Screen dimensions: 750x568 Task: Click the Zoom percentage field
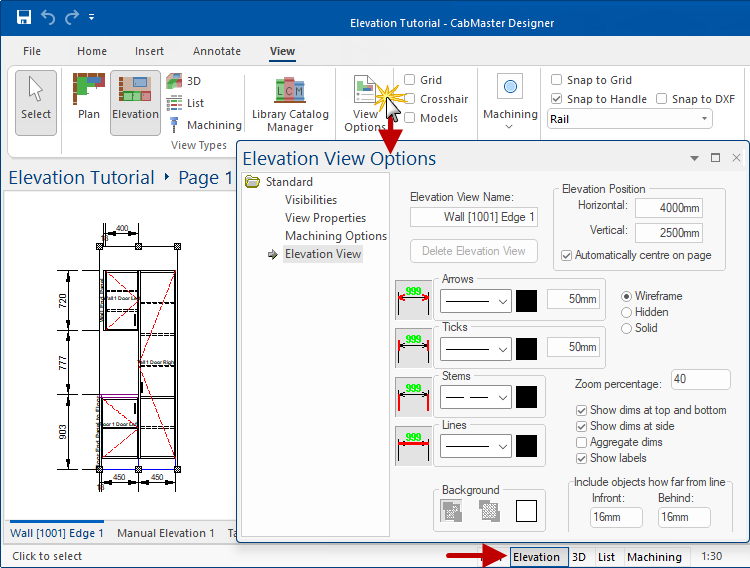tap(700, 379)
